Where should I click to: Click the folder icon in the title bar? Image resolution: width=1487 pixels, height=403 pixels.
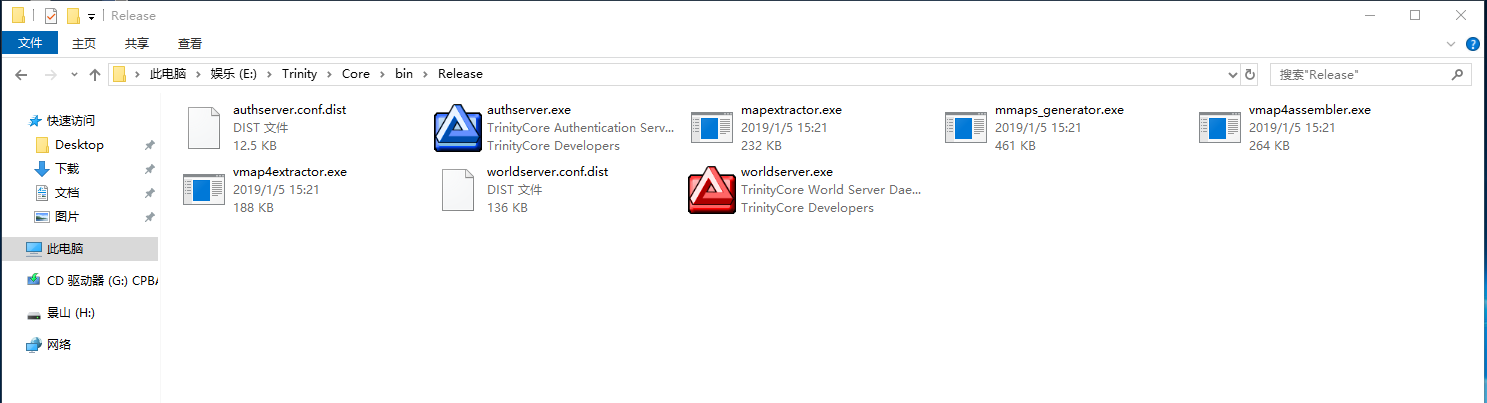coord(18,16)
